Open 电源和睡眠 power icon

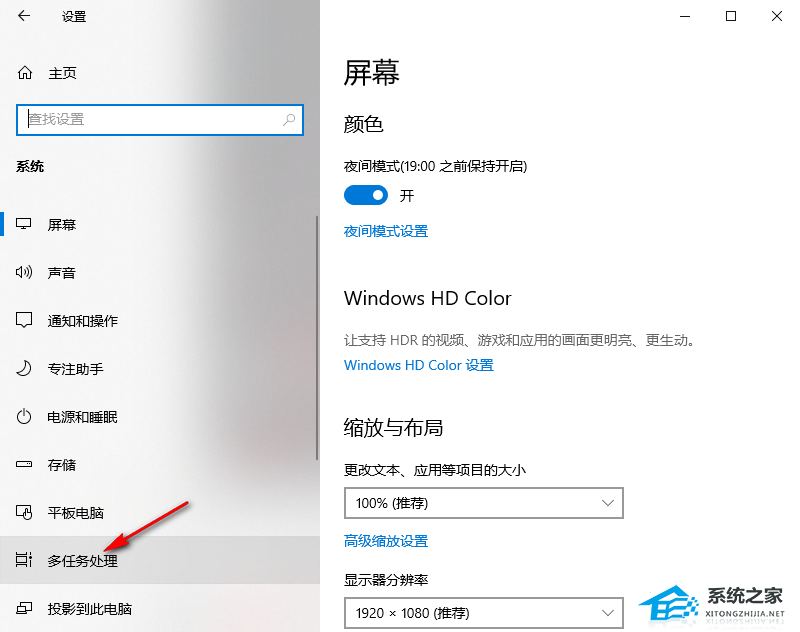coord(24,417)
